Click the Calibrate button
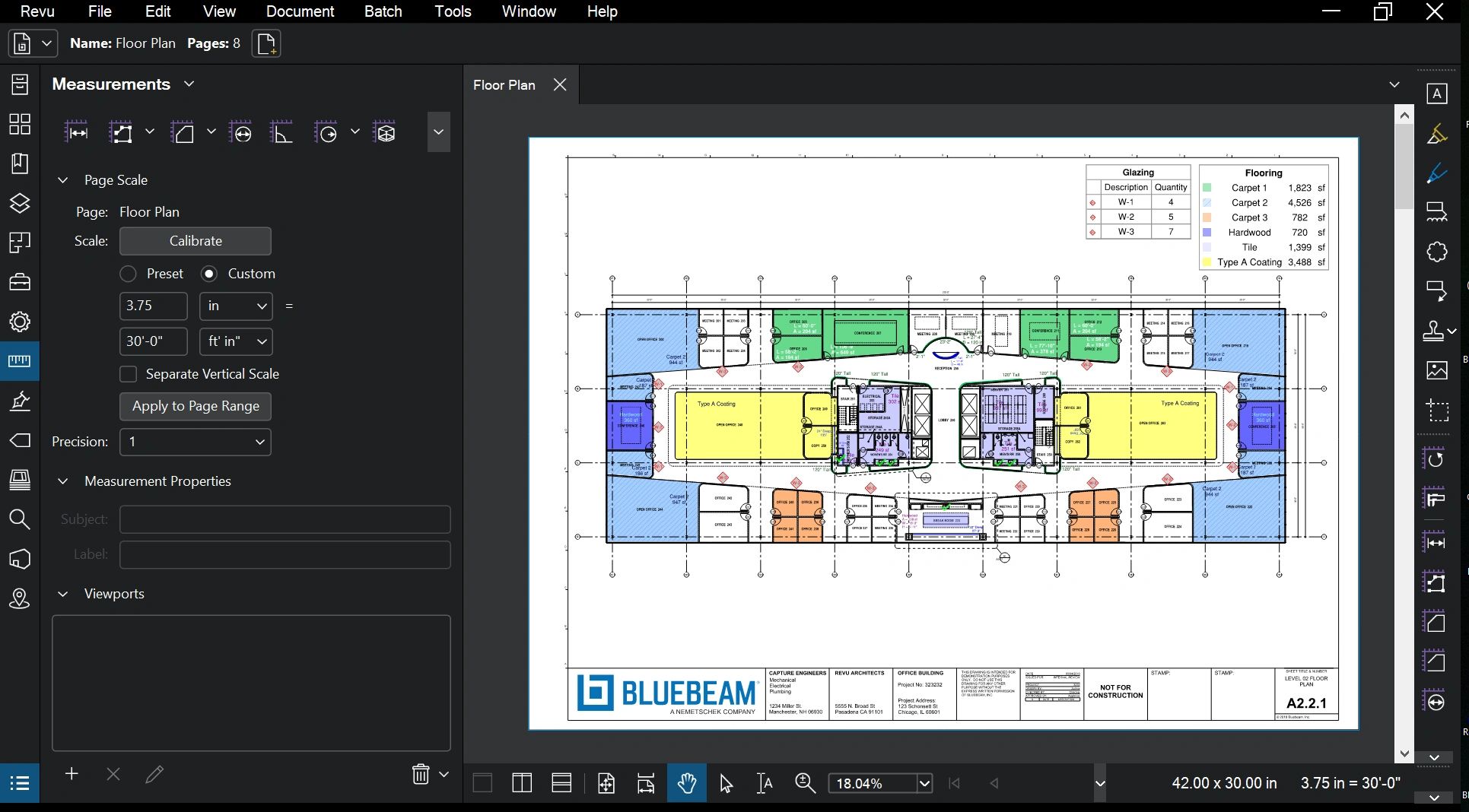This screenshot has width=1469, height=812. tap(195, 240)
